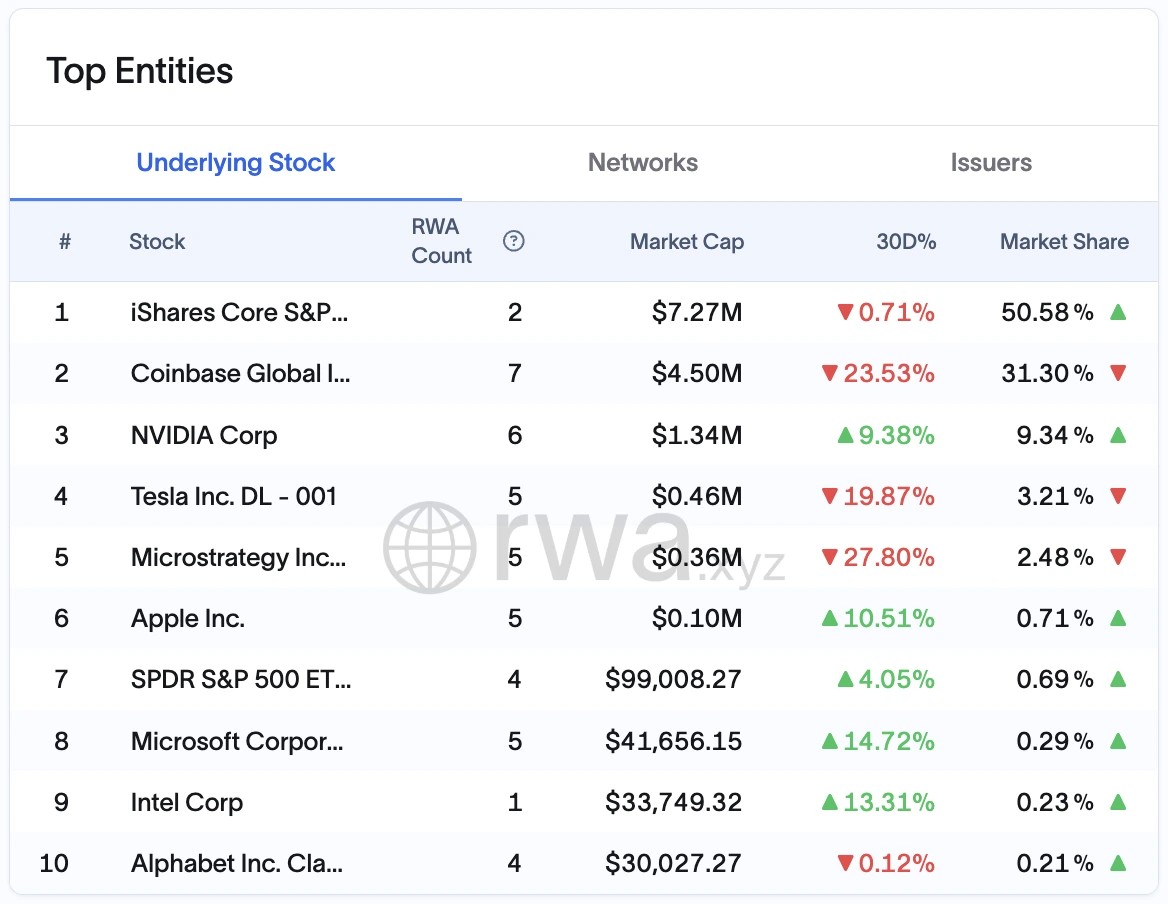Image resolution: width=1168 pixels, height=904 pixels.
Task: Click the truncated Coinbase Global name
Action: coord(241,373)
